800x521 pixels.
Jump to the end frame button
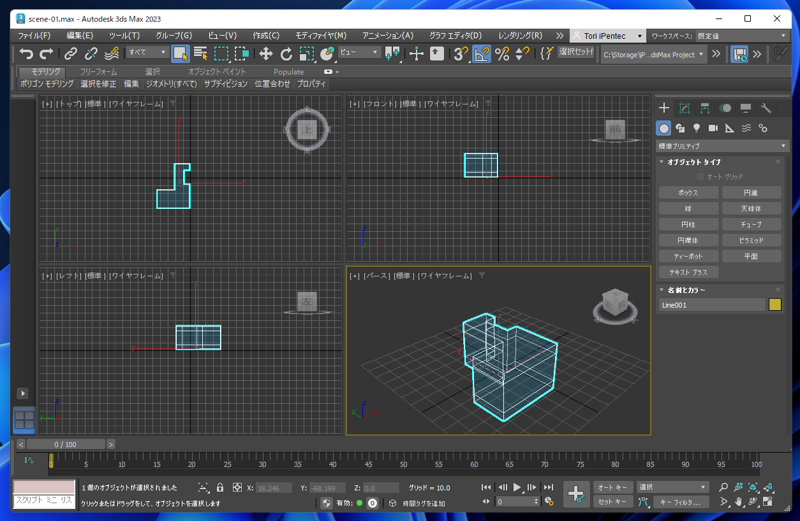point(548,487)
